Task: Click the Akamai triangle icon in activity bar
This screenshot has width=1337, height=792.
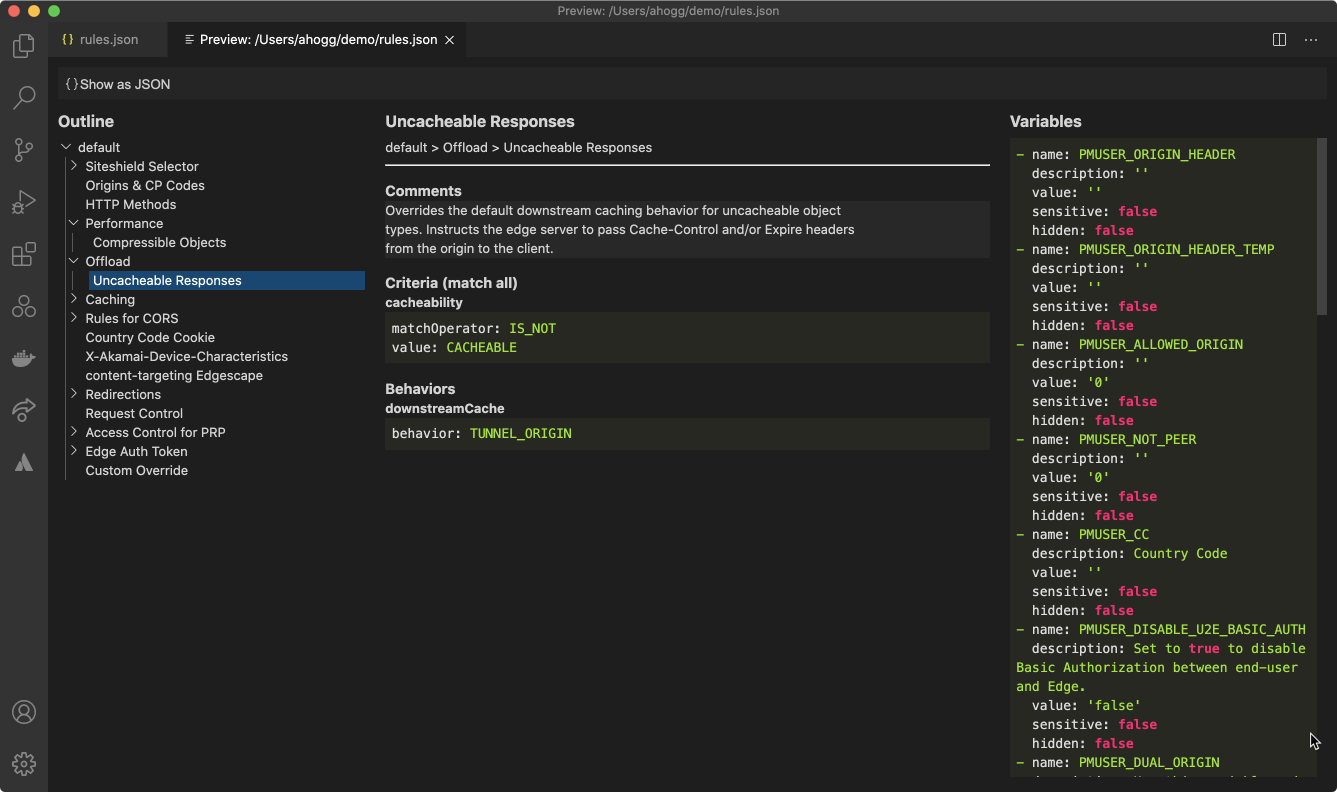Action: [x=24, y=462]
